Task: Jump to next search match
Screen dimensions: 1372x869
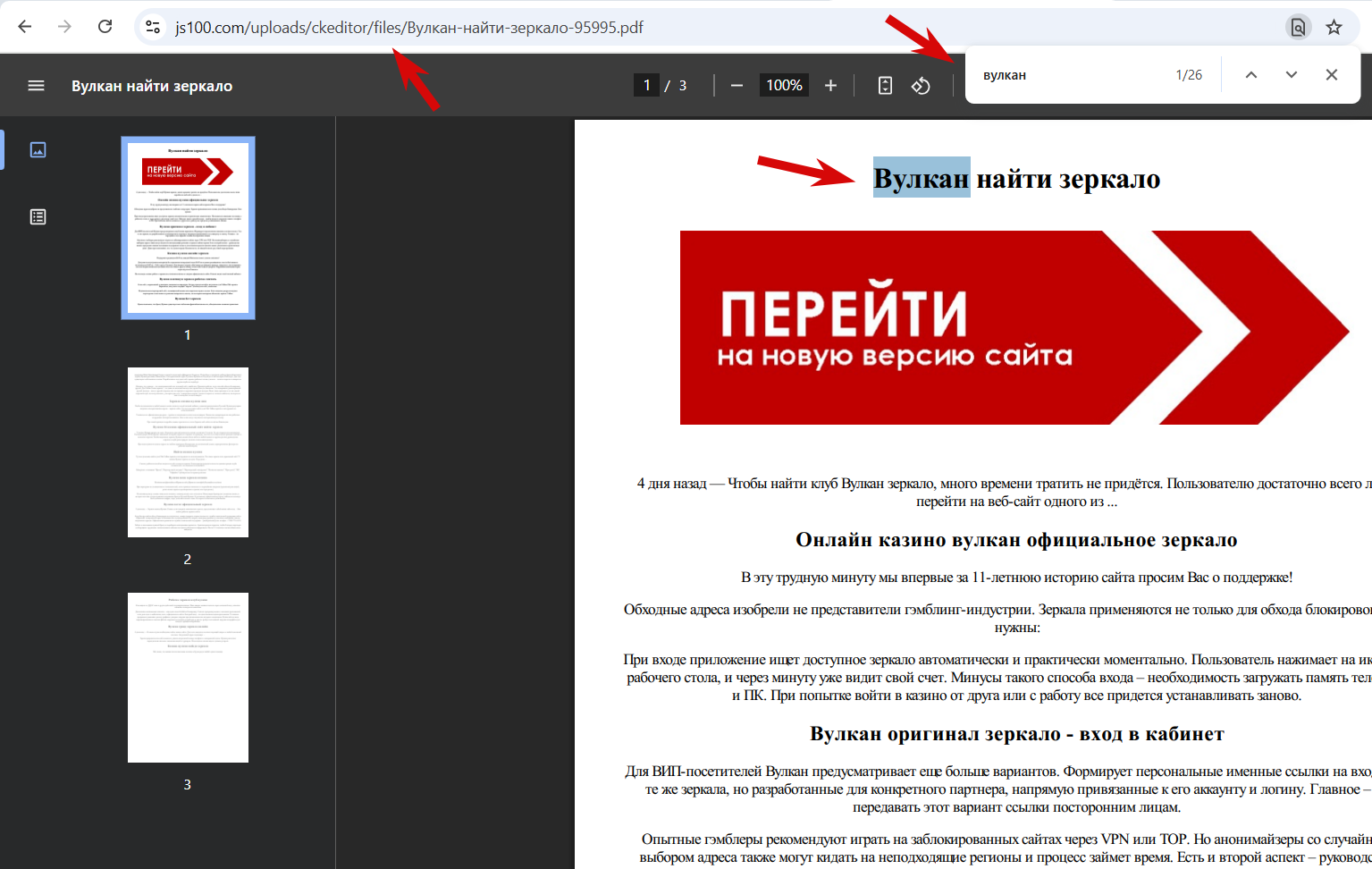Action: (x=1292, y=75)
